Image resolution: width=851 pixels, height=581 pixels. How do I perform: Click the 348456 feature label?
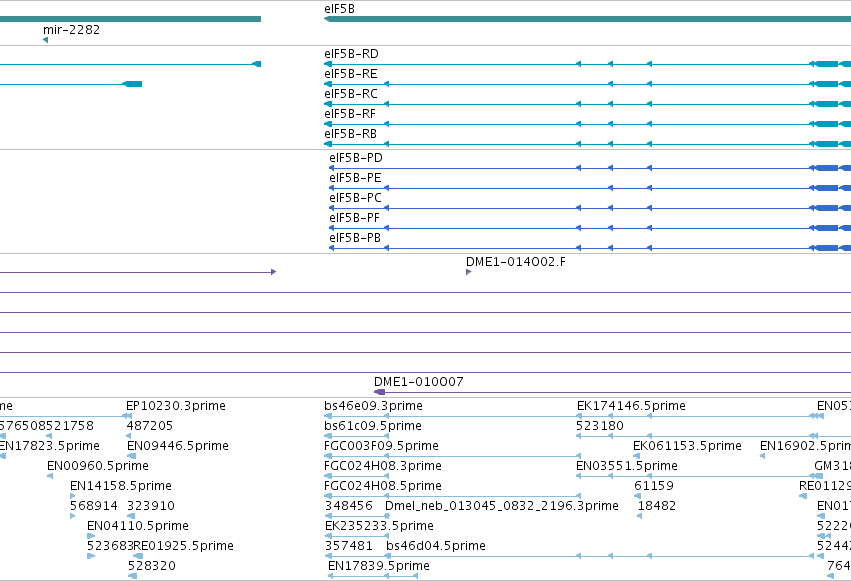click(348, 506)
